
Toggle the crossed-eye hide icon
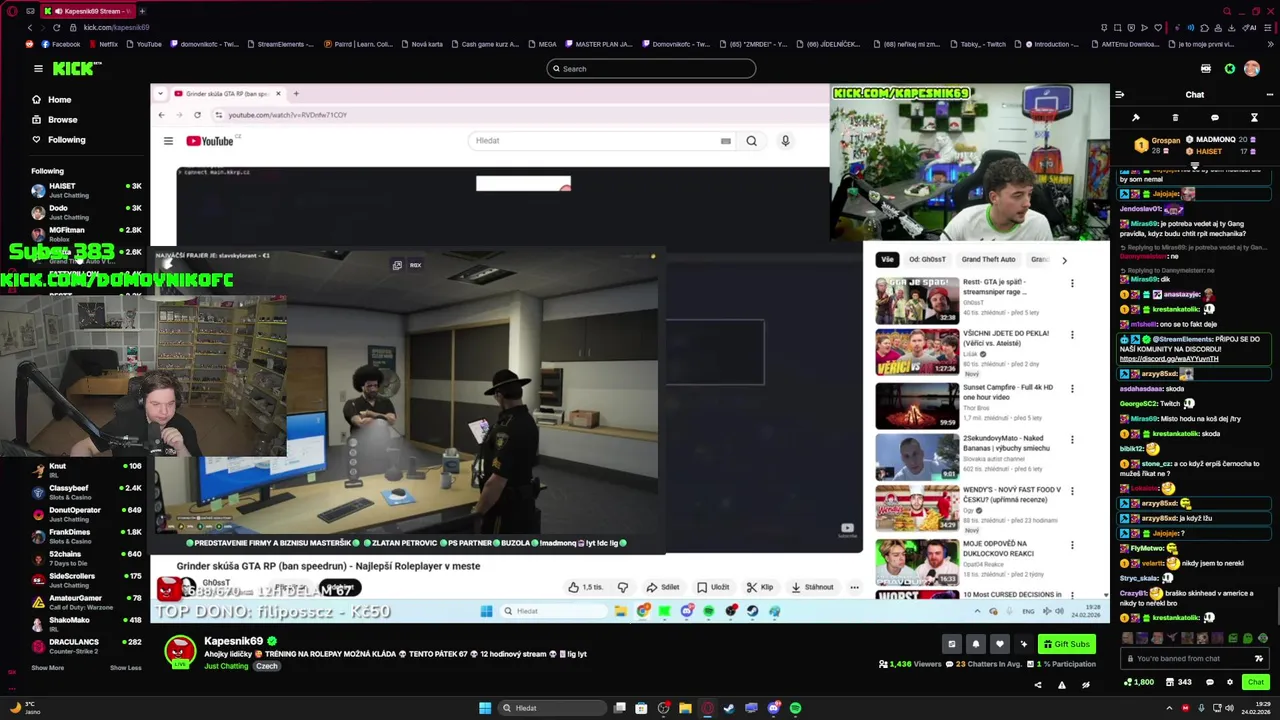1085,685
